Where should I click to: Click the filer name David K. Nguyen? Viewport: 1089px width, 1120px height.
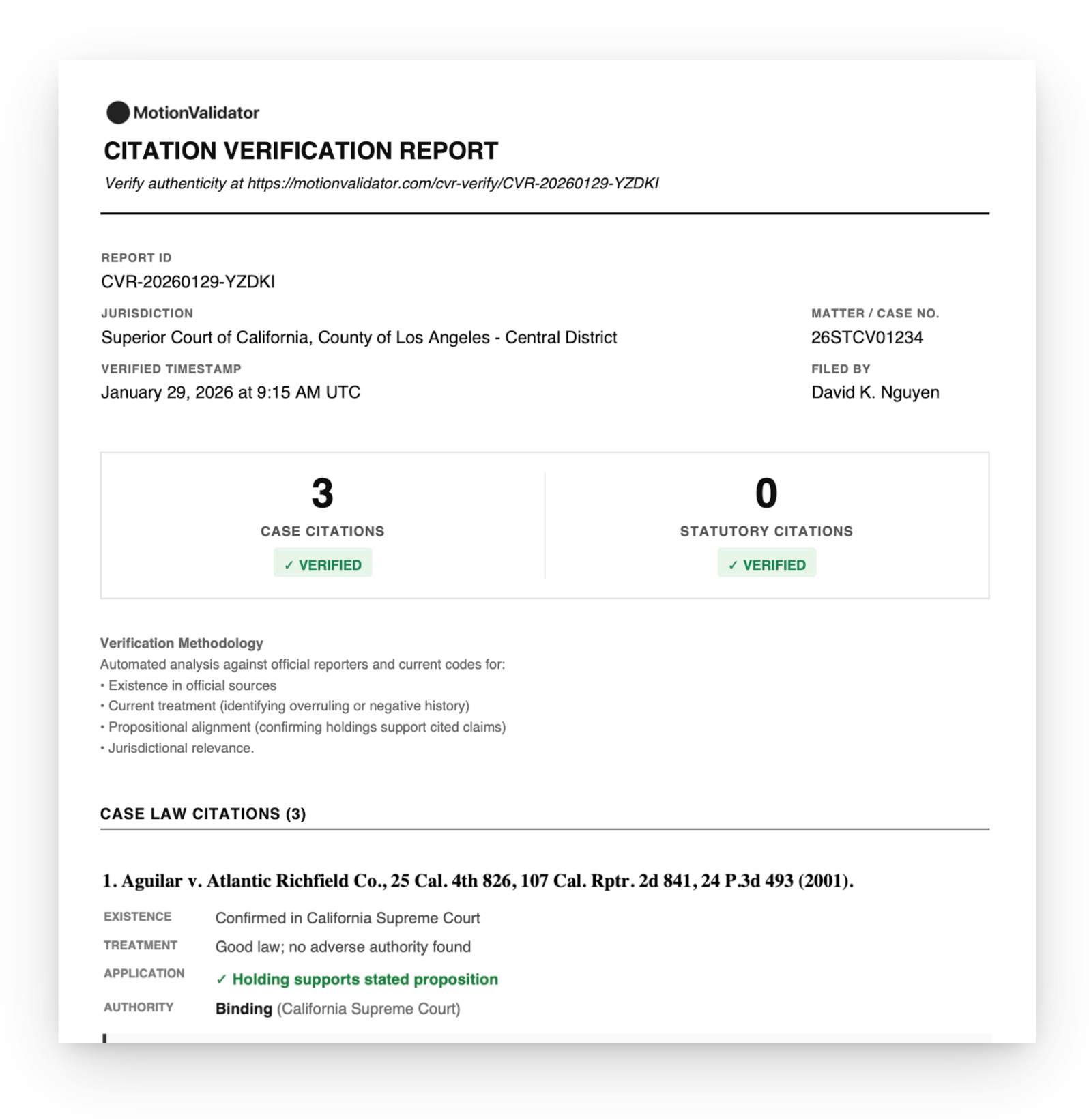pos(875,392)
